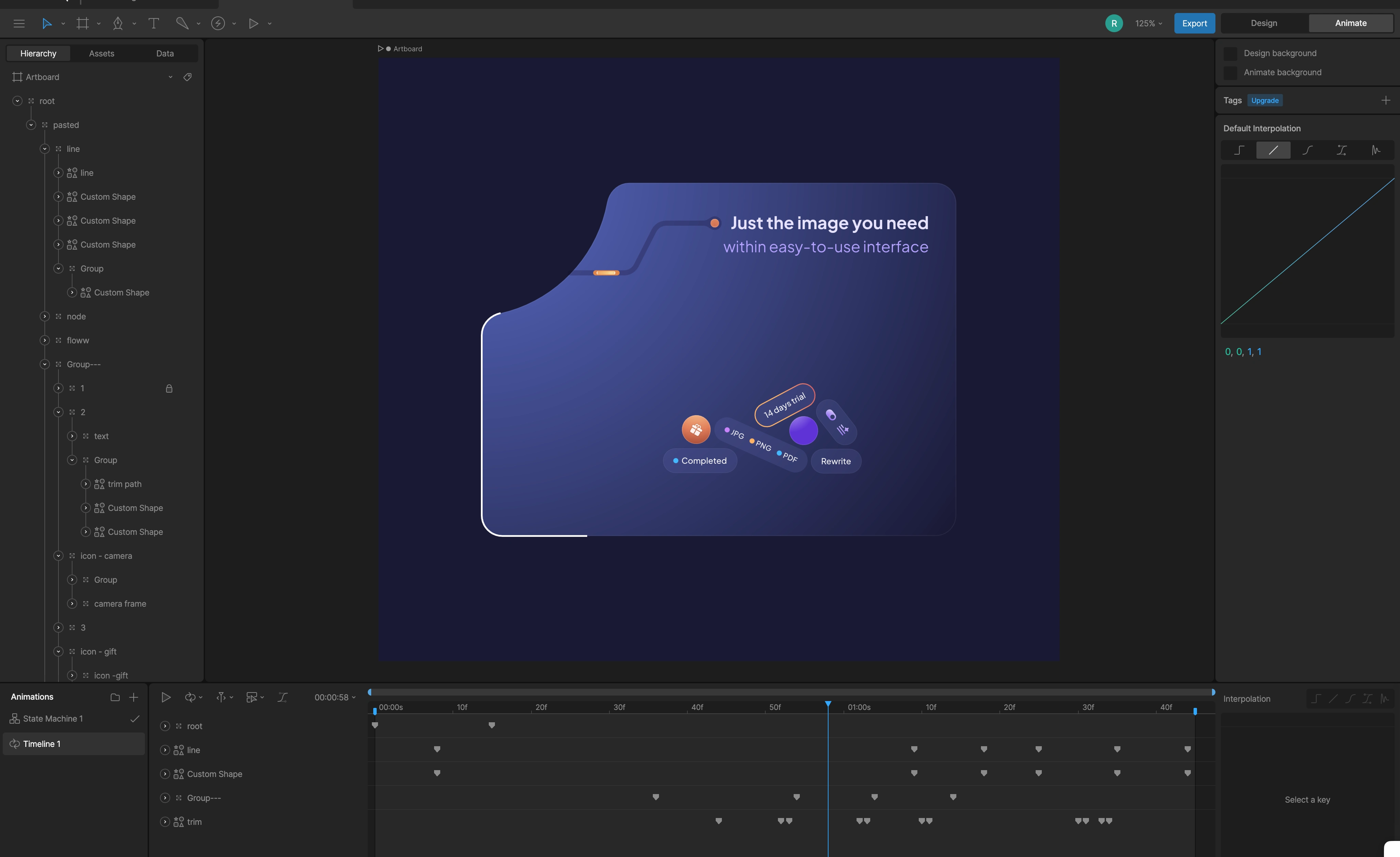Viewport: 1400px width, 857px height.
Task: Open the Select tool dropdown arrow
Action: click(x=63, y=24)
